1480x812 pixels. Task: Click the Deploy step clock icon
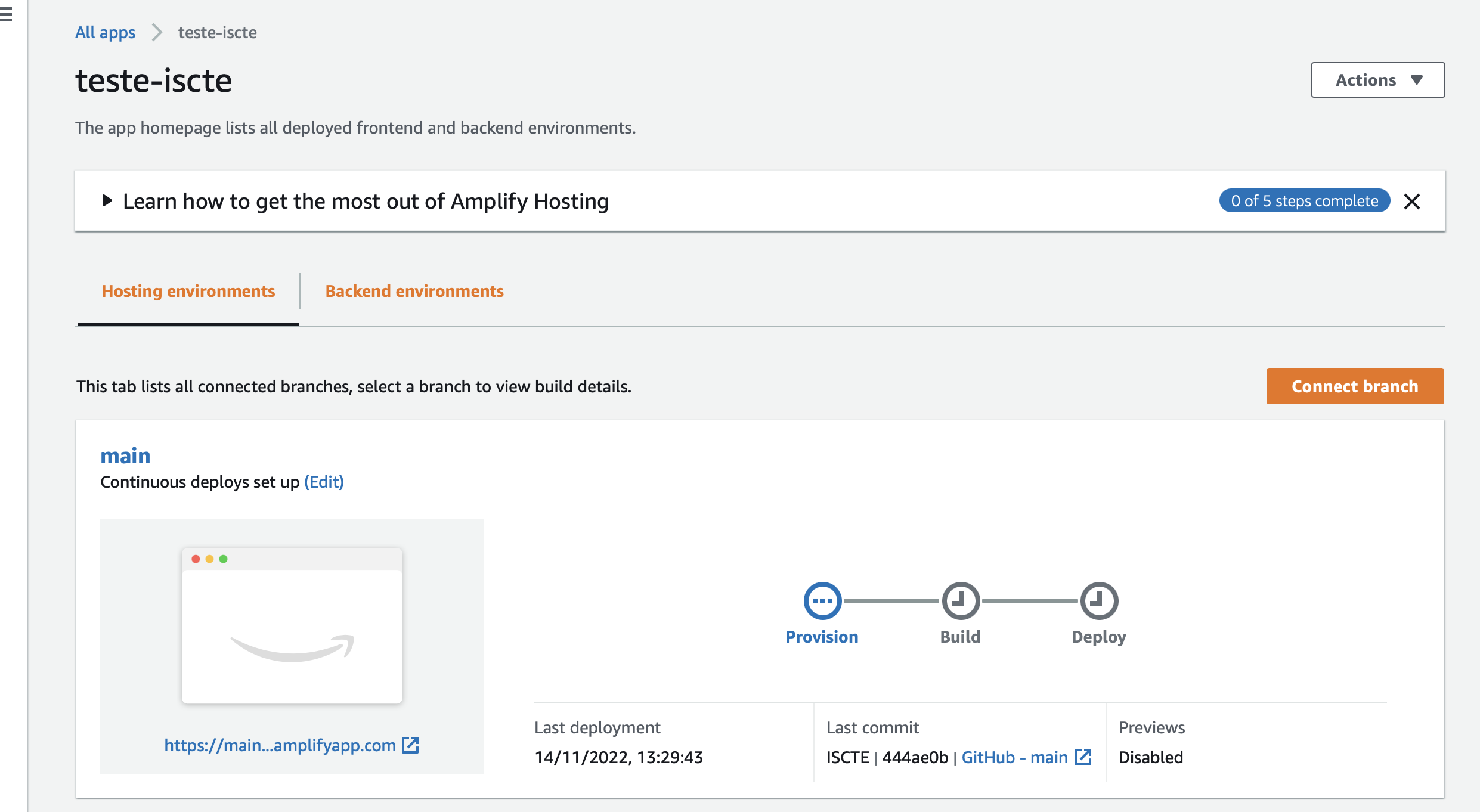pyautogui.click(x=1099, y=600)
